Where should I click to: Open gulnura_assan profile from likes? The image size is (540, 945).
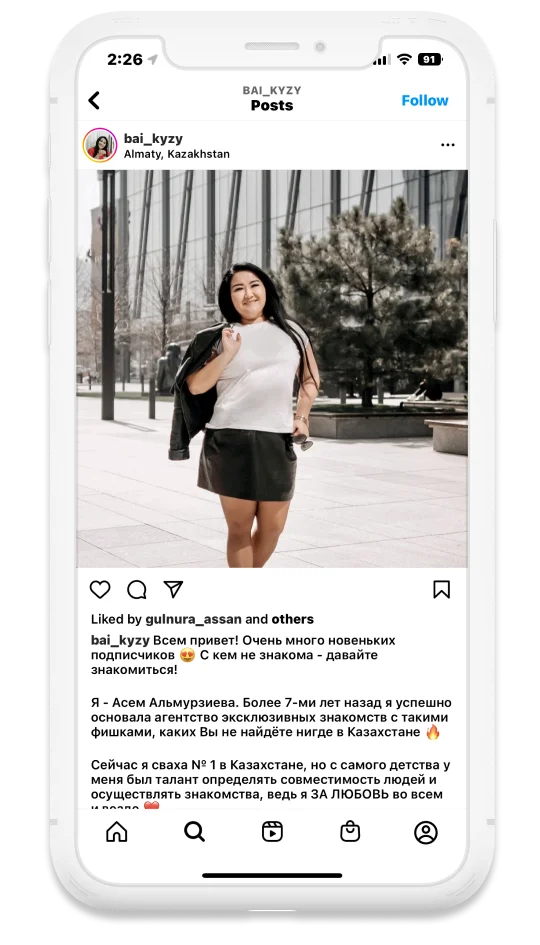tap(193, 620)
